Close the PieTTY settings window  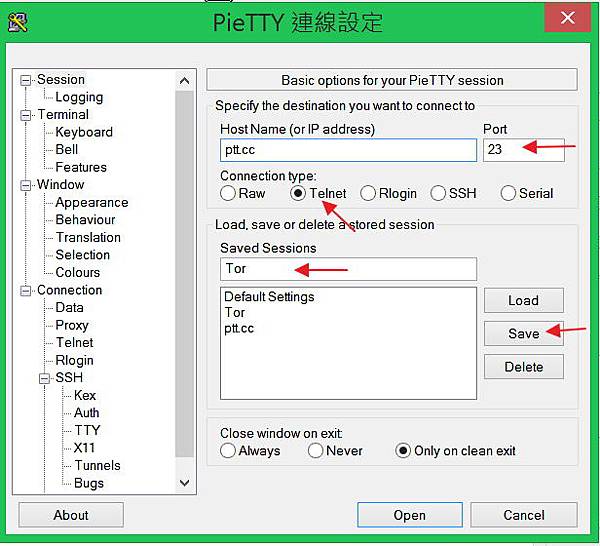(x=567, y=18)
